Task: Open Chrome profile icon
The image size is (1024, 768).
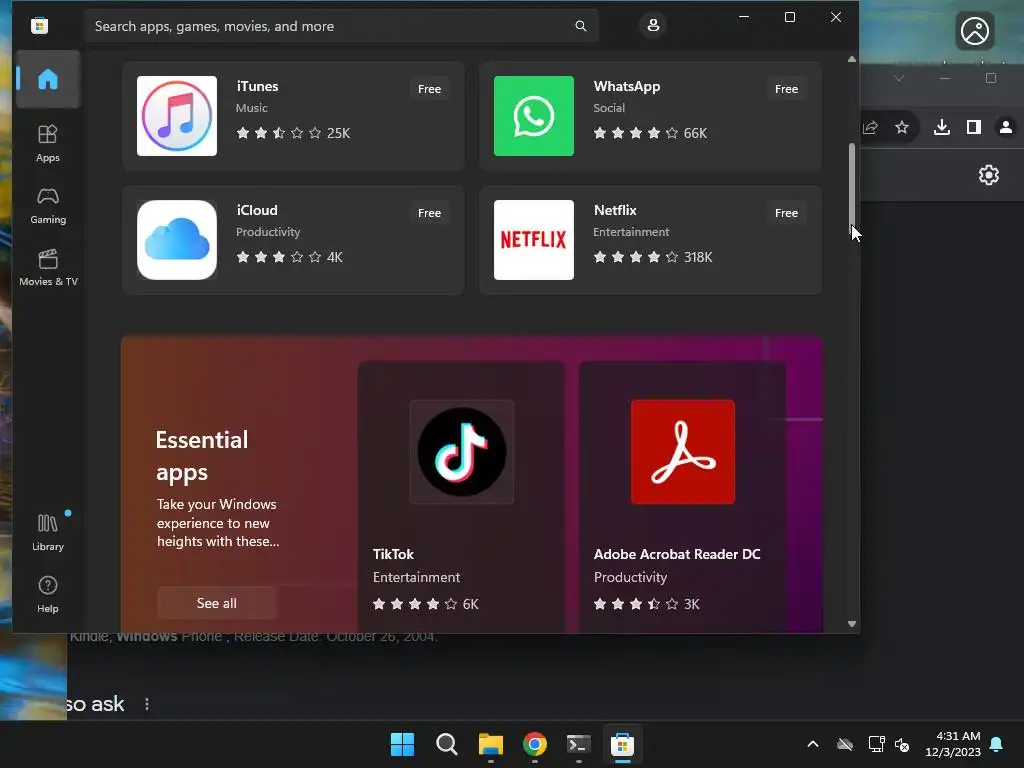Action: click(1006, 127)
